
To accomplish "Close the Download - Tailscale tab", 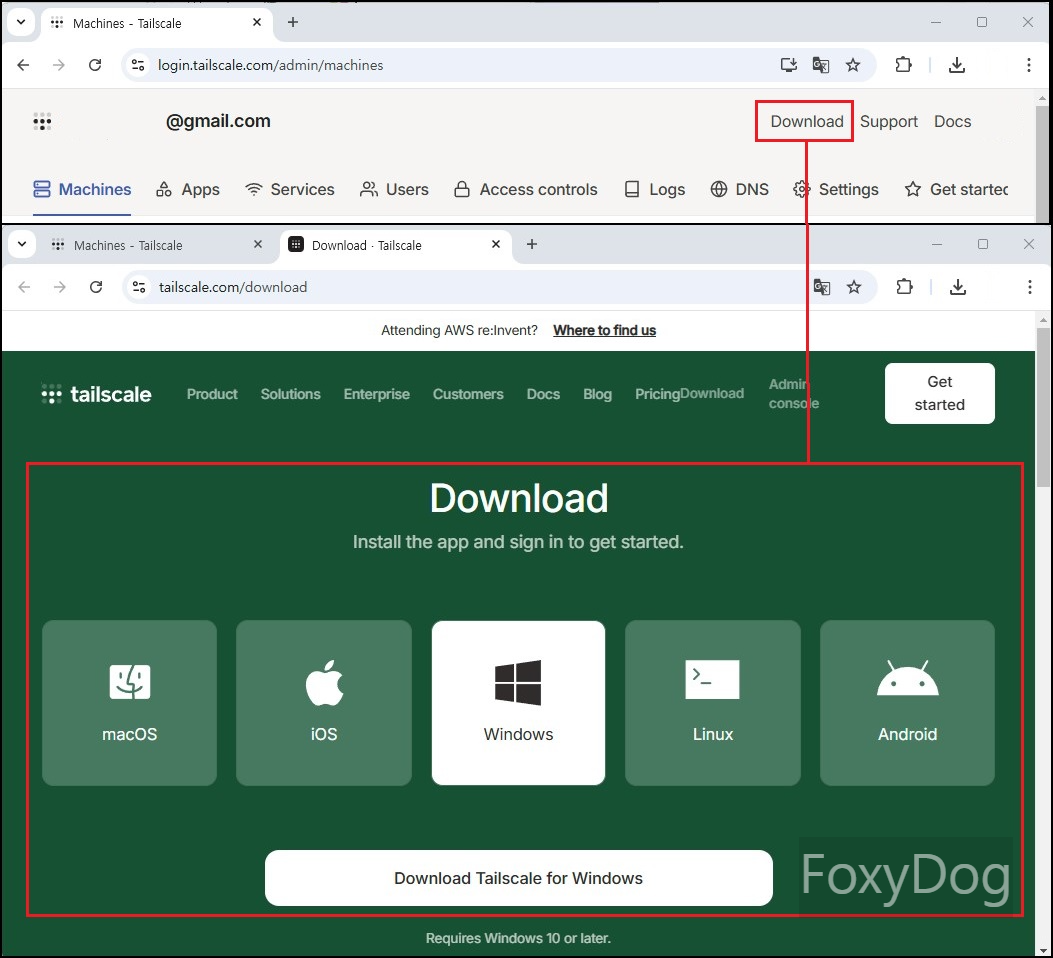I will (x=496, y=244).
